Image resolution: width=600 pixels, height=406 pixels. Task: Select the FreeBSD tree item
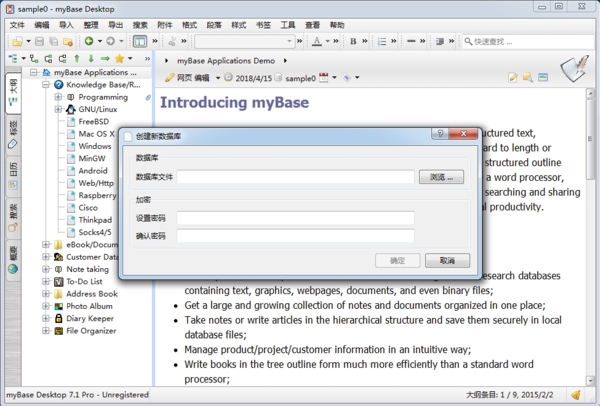click(93, 122)
